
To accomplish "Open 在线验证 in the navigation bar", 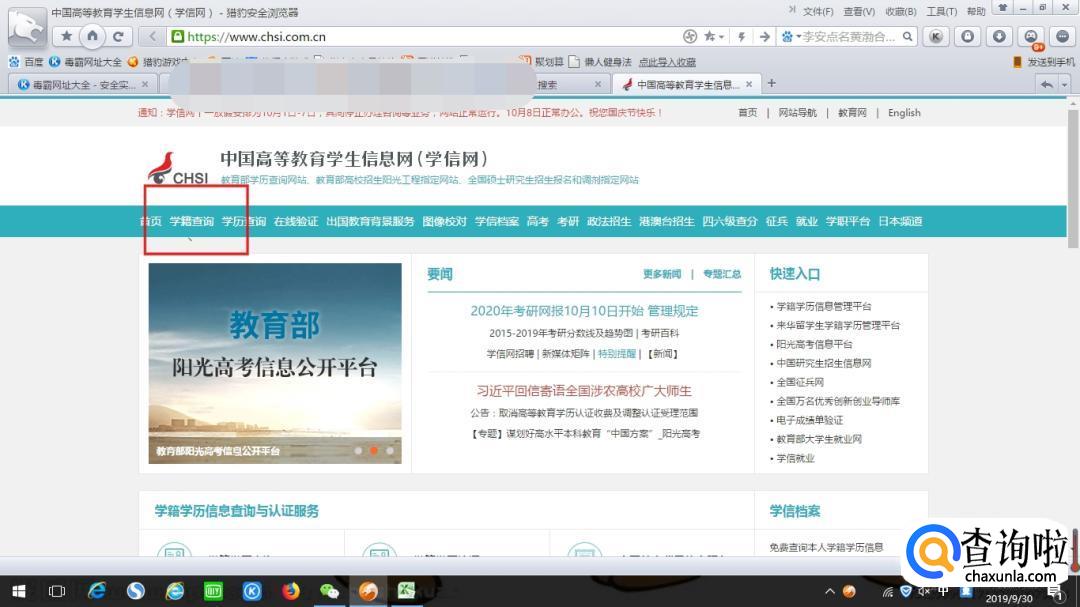I will [296, 221].
